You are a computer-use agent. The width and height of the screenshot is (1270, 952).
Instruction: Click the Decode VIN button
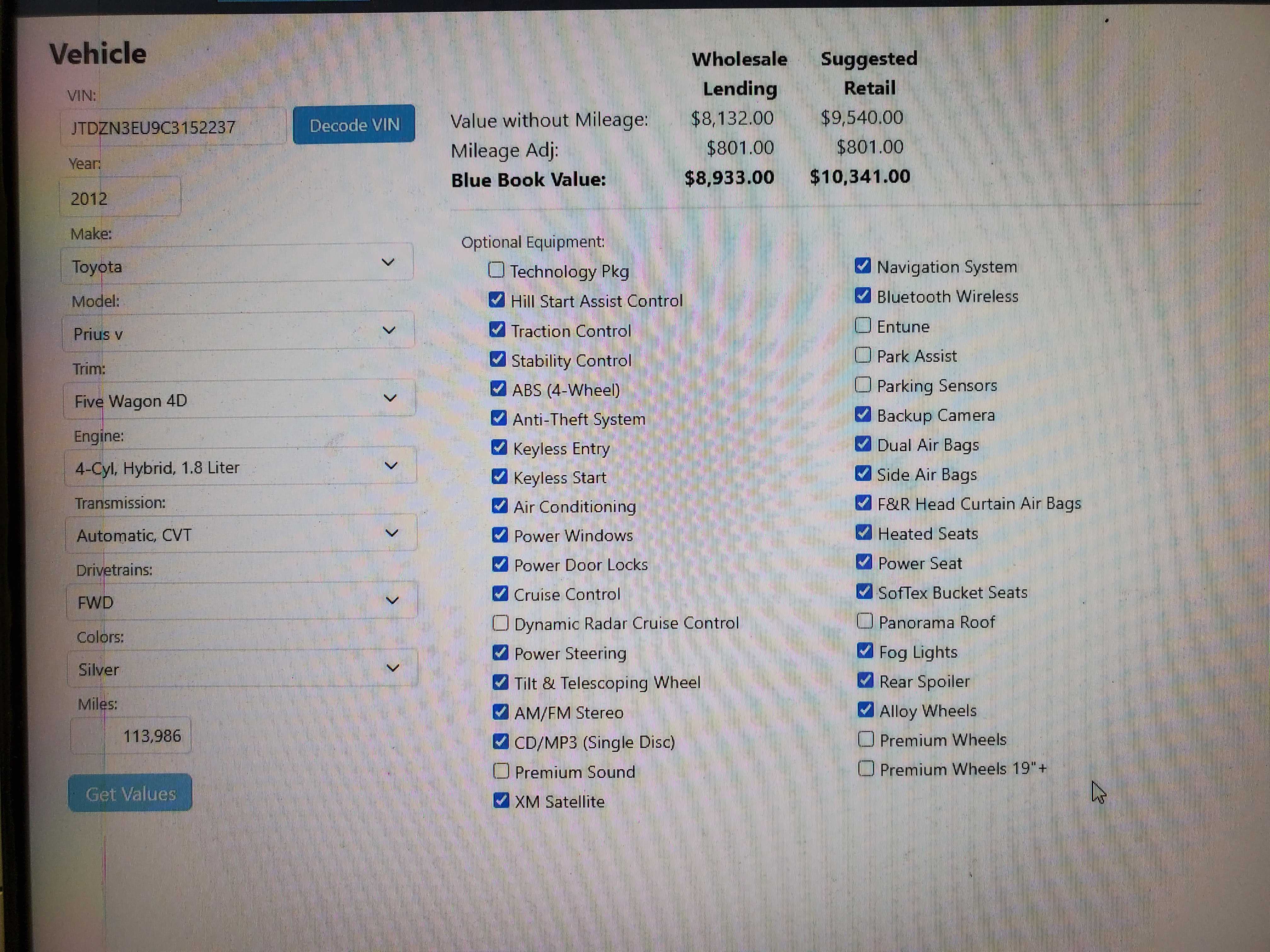354,125
